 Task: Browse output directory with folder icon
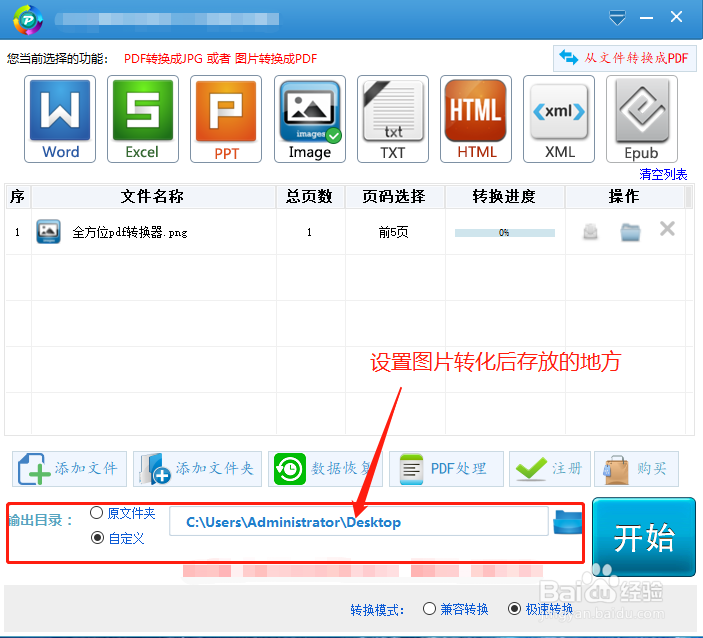pos(568,522)
